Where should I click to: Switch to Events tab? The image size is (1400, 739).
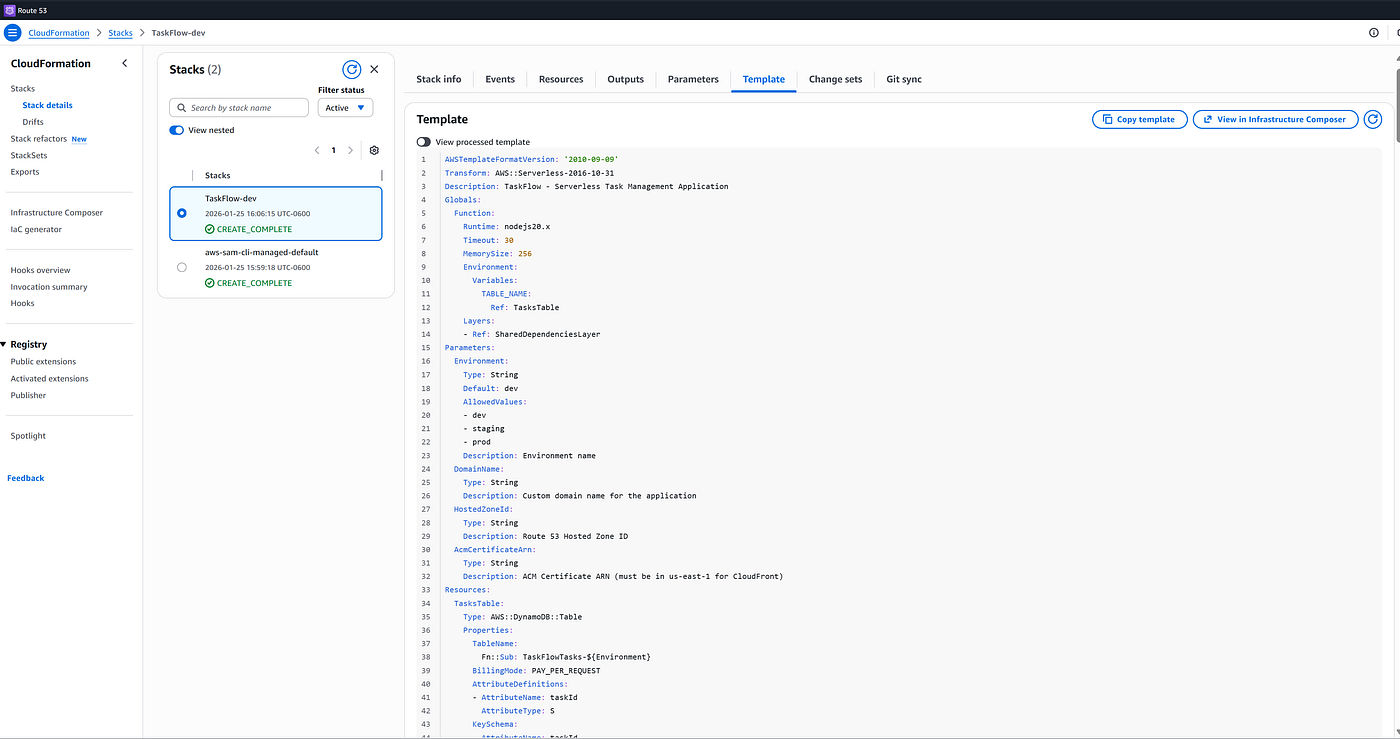pyautogui.click(x=500, y=79)
